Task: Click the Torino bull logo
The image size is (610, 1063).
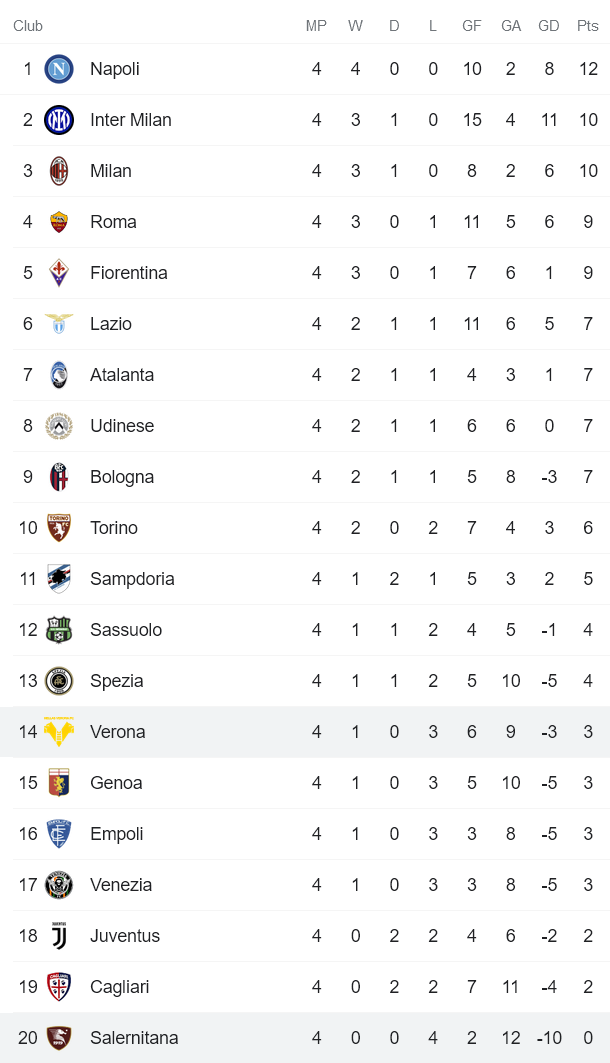Action: 58,528
